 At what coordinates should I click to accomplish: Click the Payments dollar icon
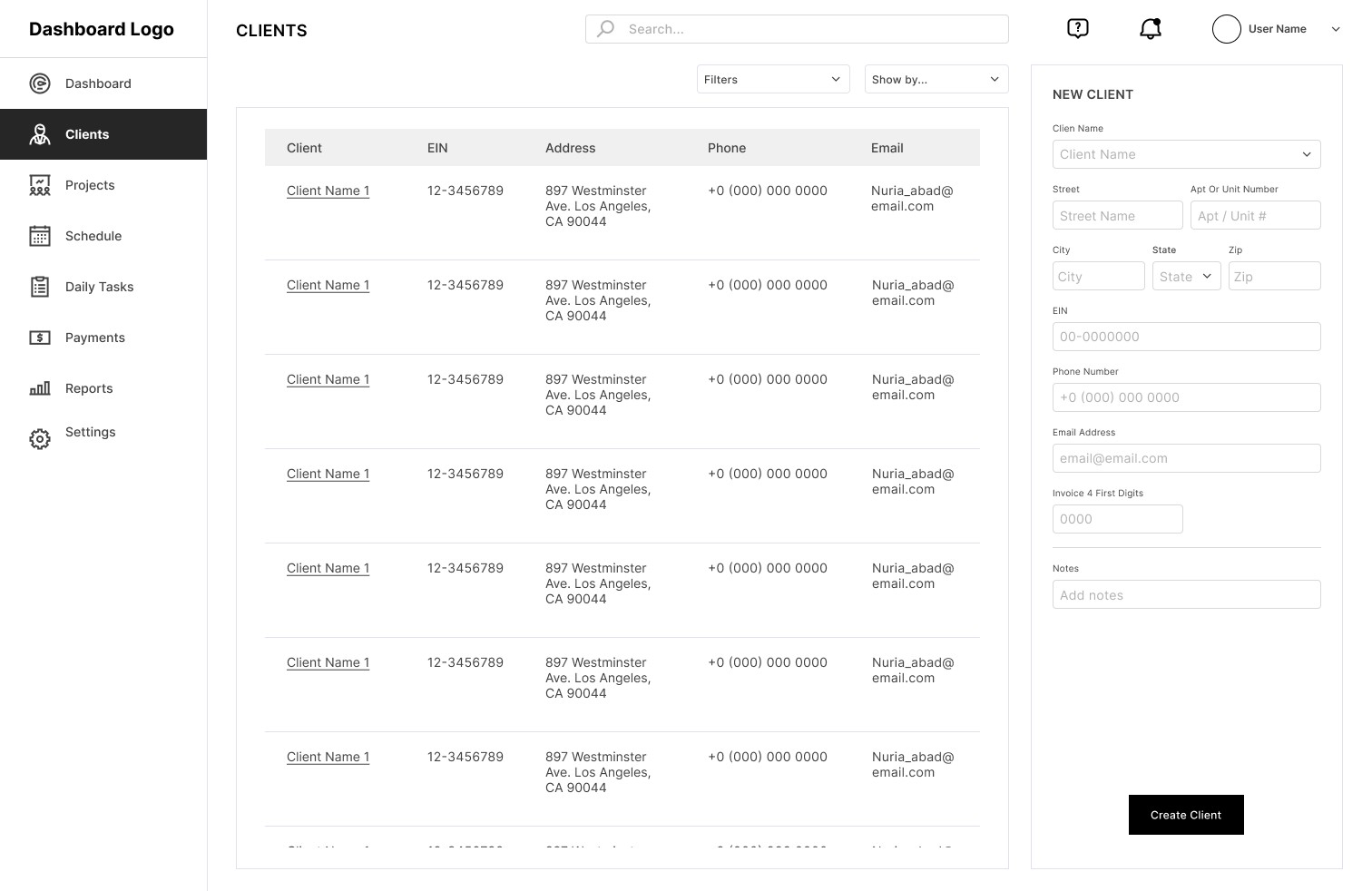40,338
